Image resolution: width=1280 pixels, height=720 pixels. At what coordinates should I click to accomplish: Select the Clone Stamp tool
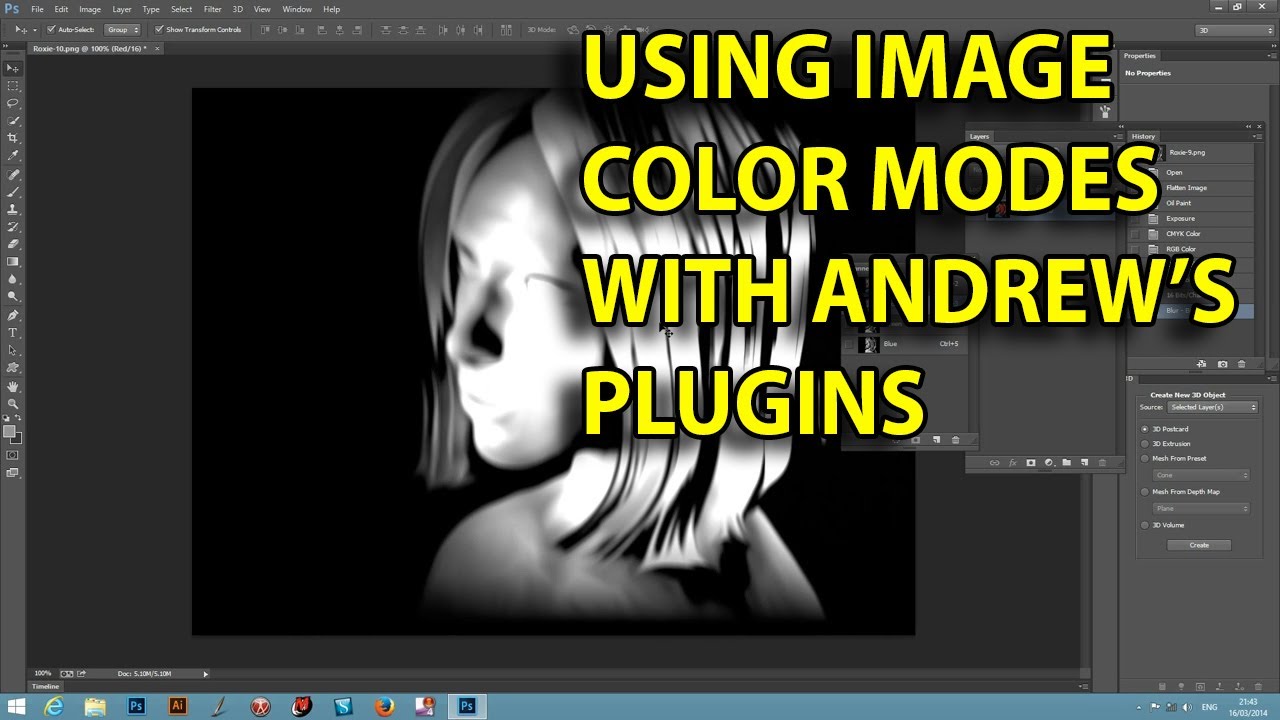click(13, 209)
